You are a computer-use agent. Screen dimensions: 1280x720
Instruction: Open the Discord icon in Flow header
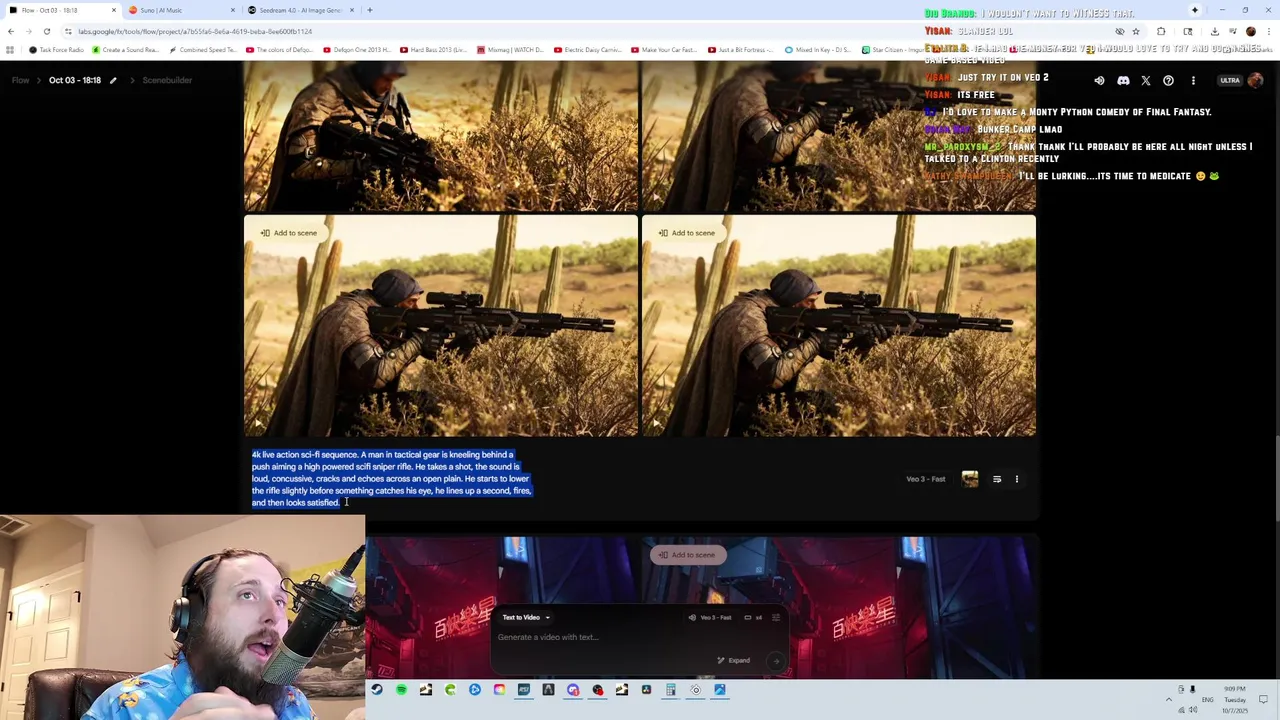[x=1123, y=80]
